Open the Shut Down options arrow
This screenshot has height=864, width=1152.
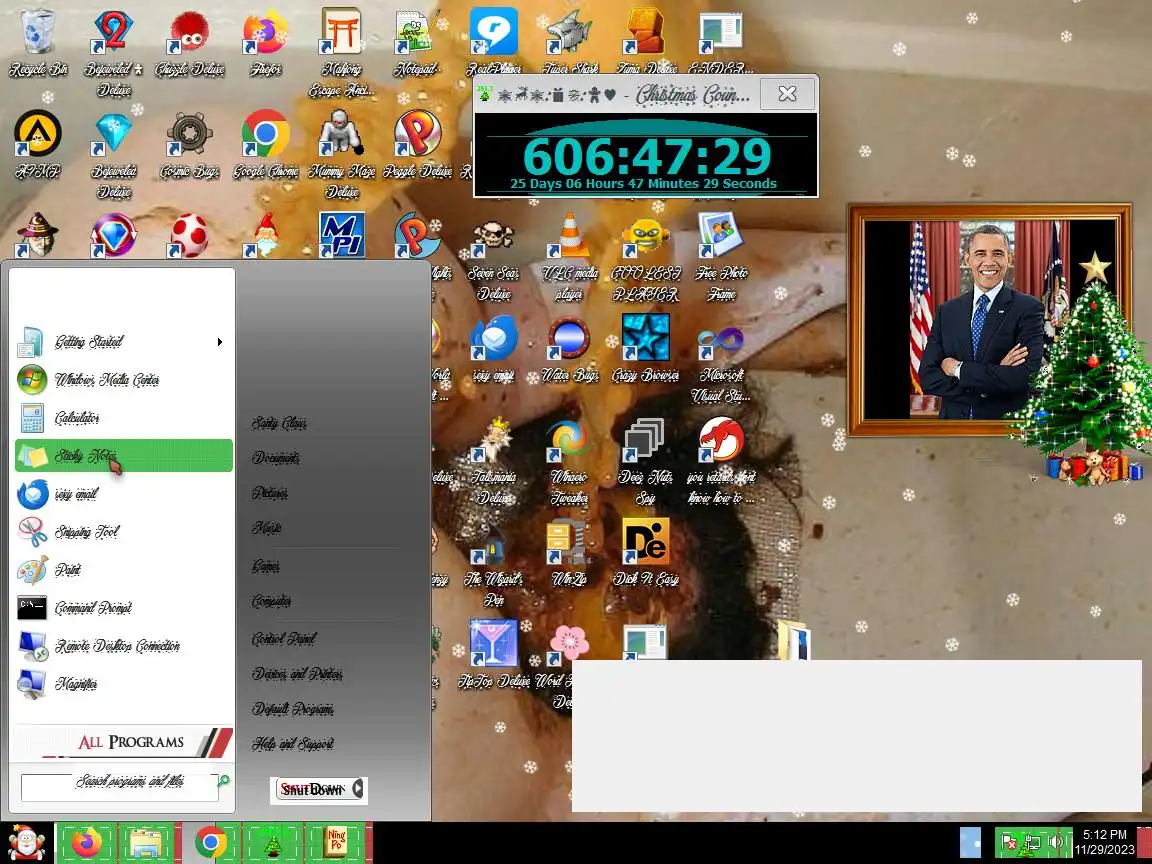click(x=358, y=789)
